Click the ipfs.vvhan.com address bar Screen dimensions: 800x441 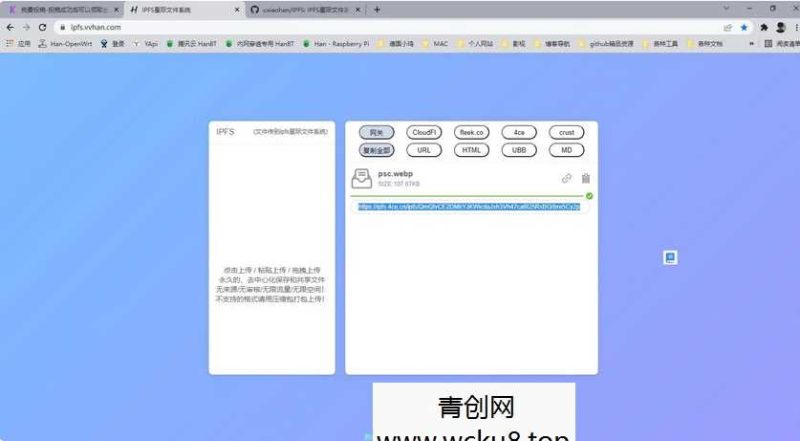point(388,28)
